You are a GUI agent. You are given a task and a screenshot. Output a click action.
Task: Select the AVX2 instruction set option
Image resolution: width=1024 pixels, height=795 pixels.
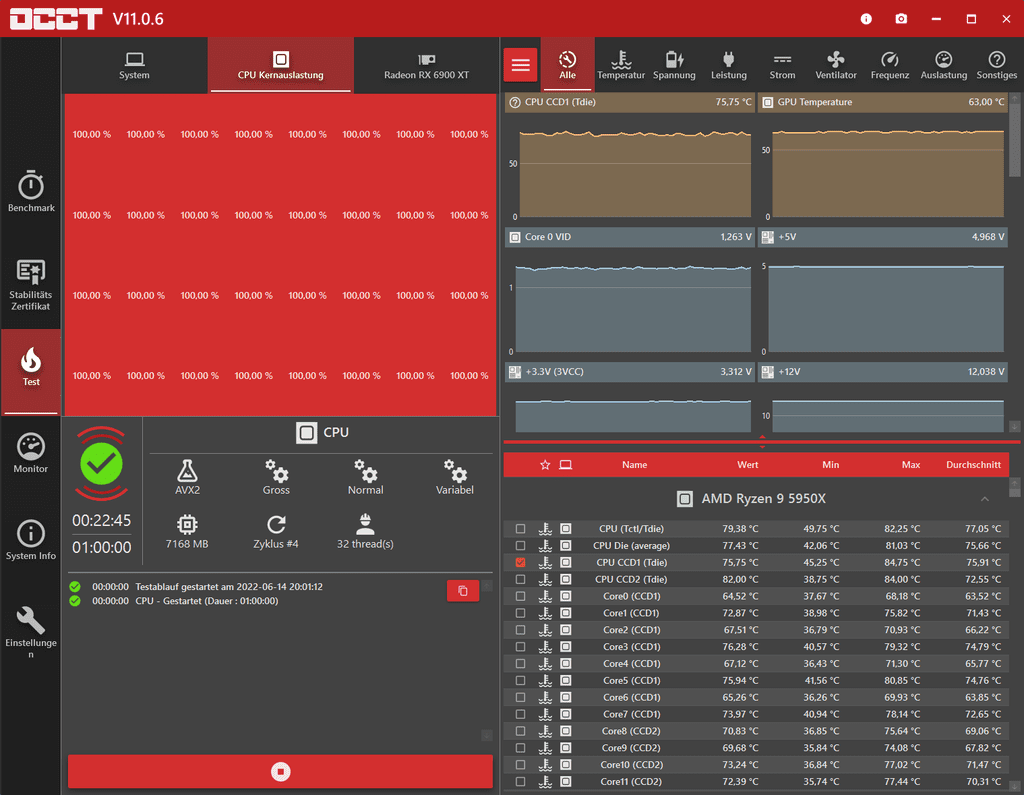coord(187,477)
